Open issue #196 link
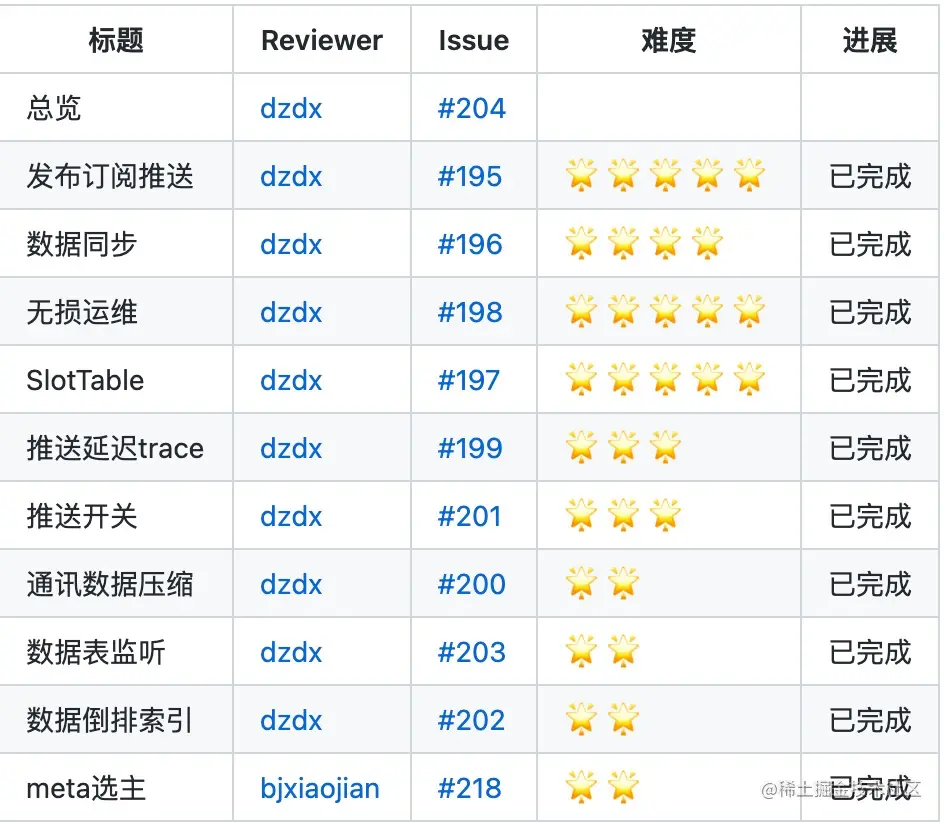944x822 pixels. (470, 244)
